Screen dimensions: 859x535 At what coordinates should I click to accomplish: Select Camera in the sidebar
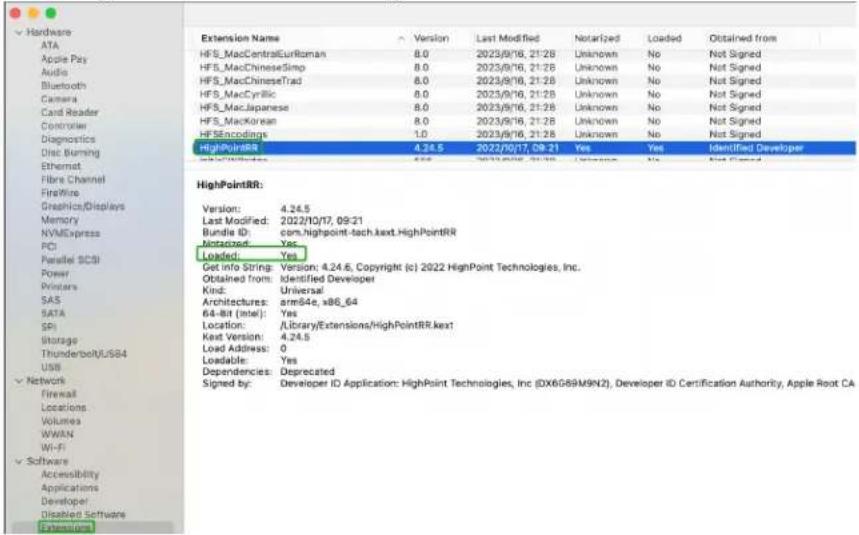pos(59,99)
